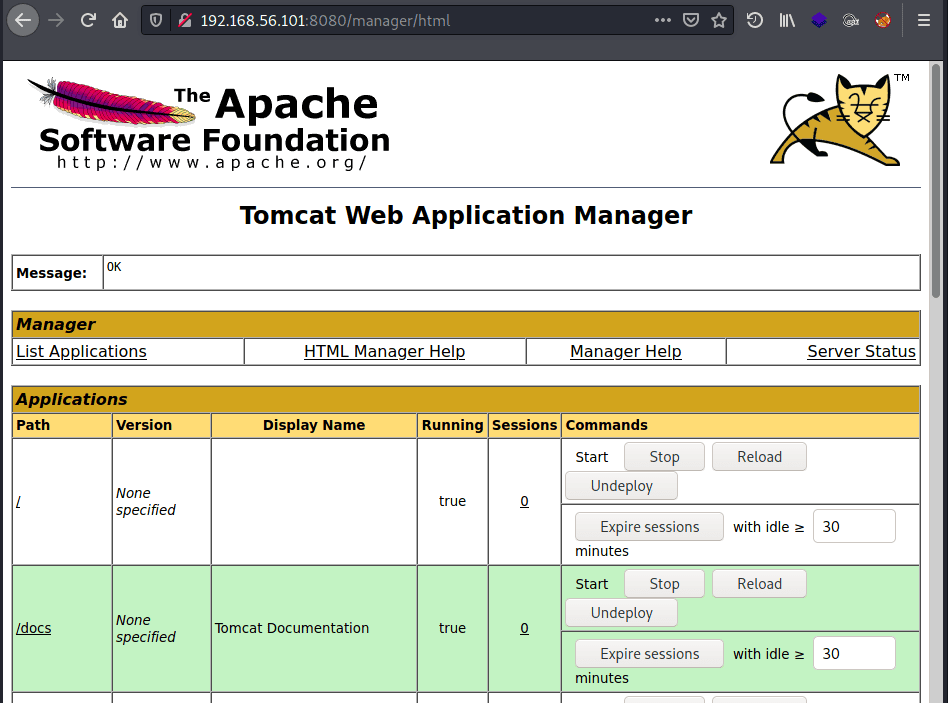The image size is (948, 703).
Task: Open the history clock icon
Action: [x=755, y=21]
